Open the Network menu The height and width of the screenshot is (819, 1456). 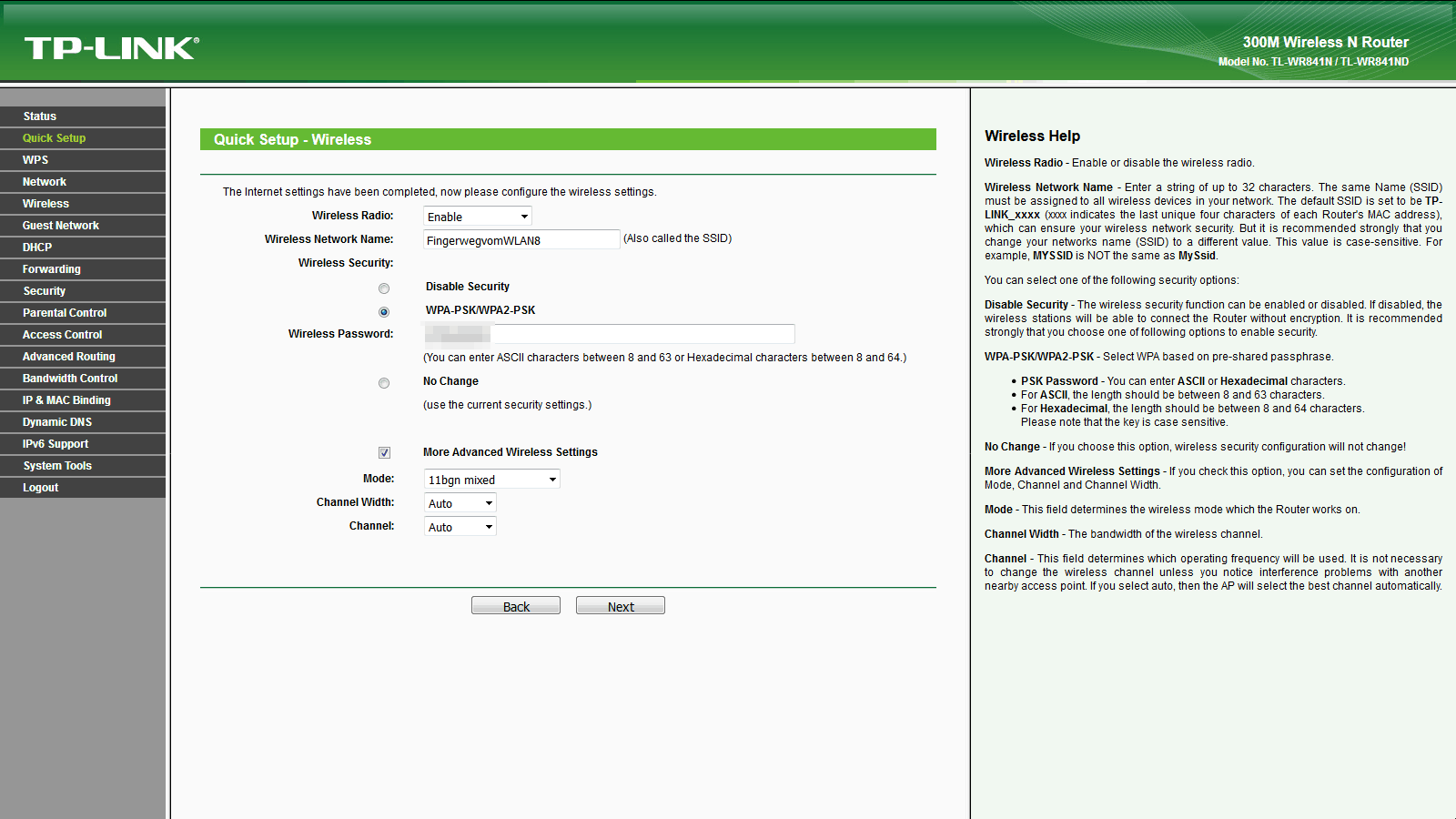(83, 182)
